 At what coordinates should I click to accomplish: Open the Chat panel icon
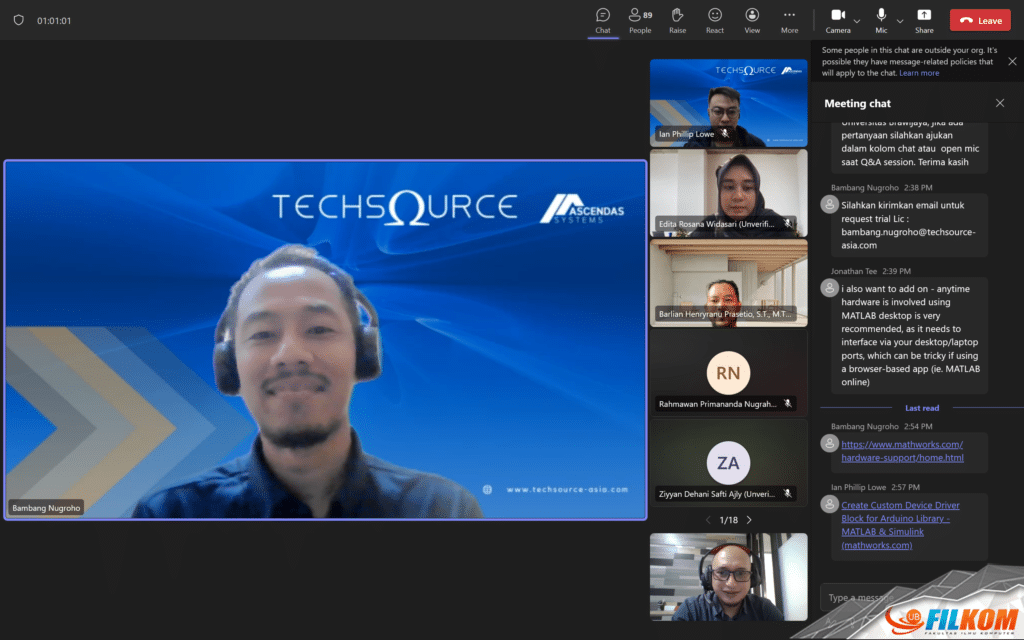603,19
